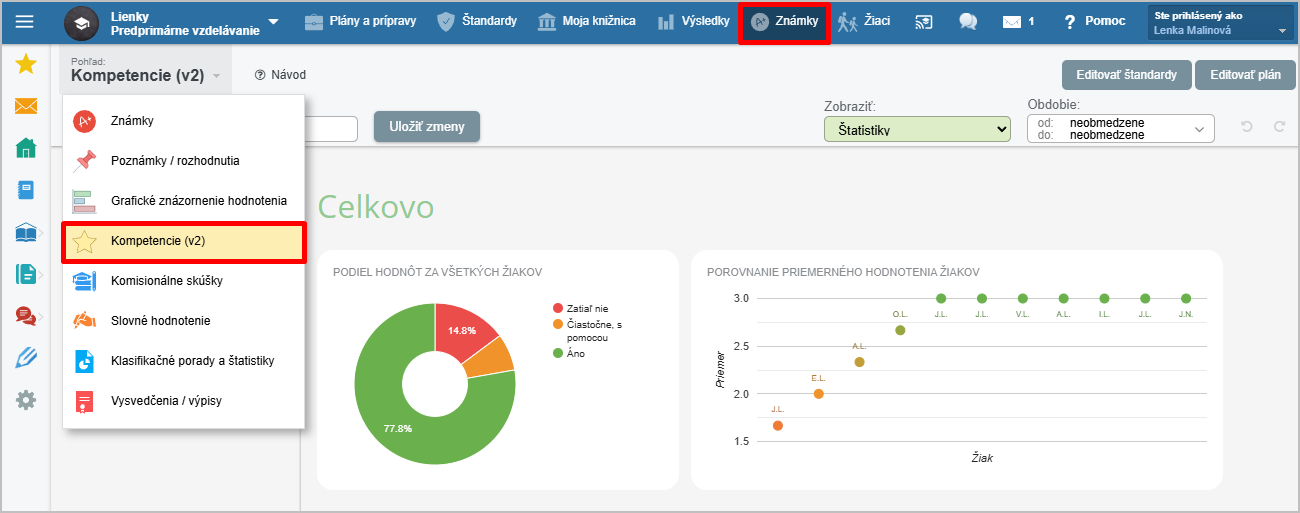Click the screen cast icon in top bar

[924, 21]
